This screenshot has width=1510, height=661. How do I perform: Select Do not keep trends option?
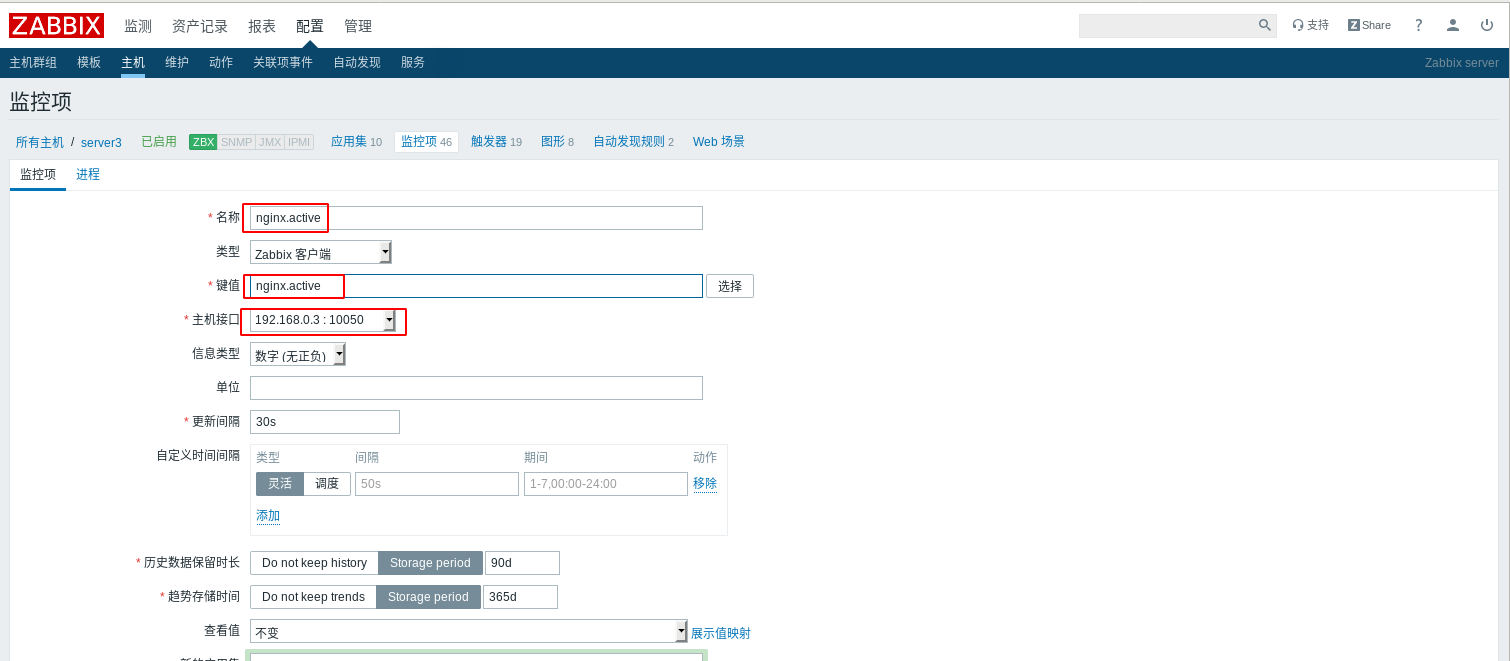[x=313, y=597]
